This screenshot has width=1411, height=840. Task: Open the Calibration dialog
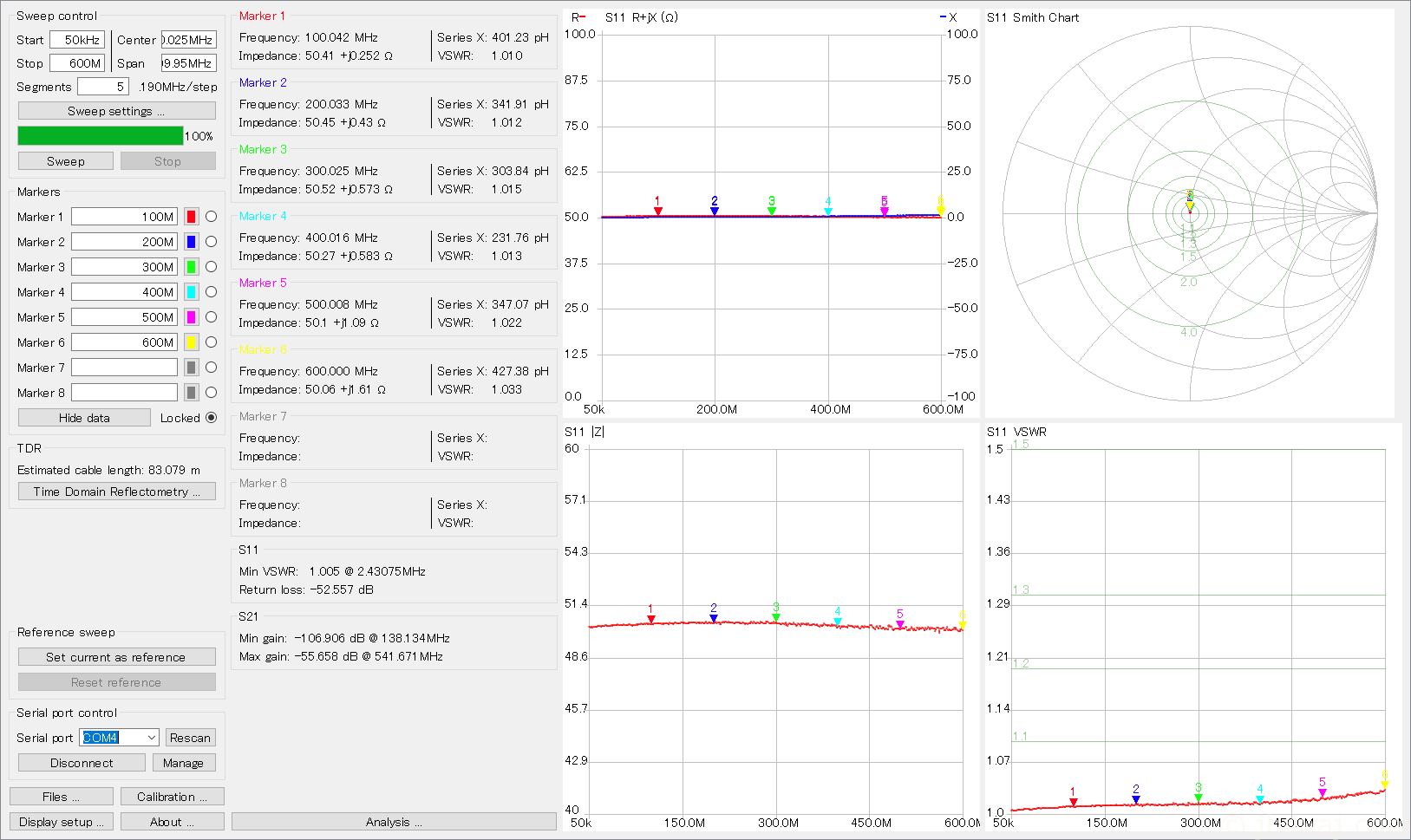(173, 797)
